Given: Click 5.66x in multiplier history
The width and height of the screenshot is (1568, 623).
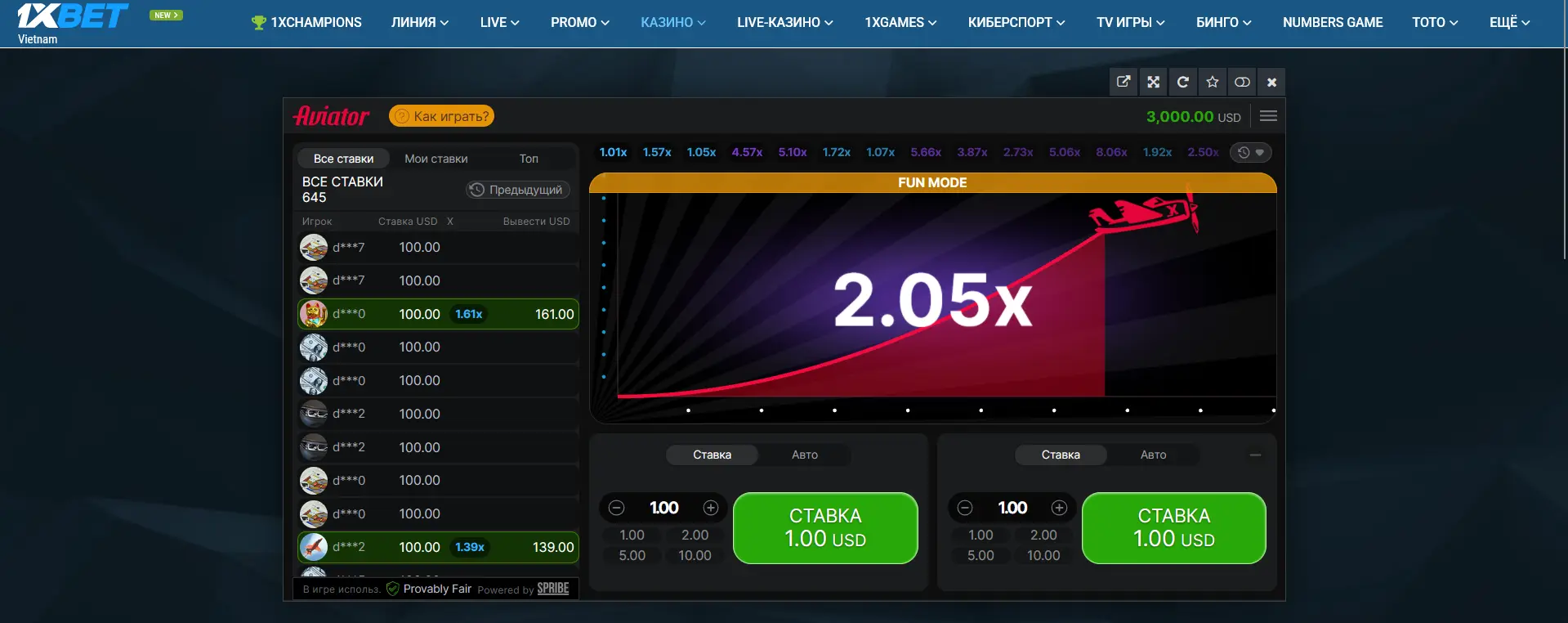Looking at the screenshot, I should (926, 152).
